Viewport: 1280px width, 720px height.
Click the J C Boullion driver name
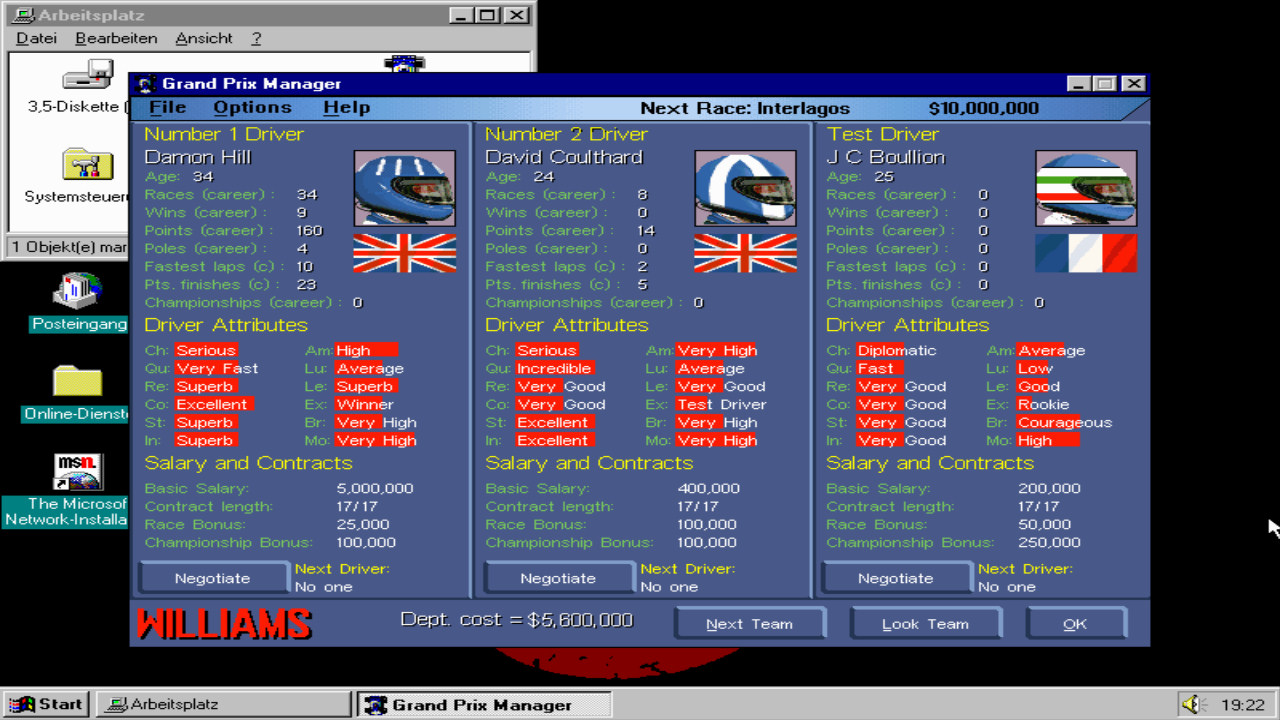click(x=885, y=157)
